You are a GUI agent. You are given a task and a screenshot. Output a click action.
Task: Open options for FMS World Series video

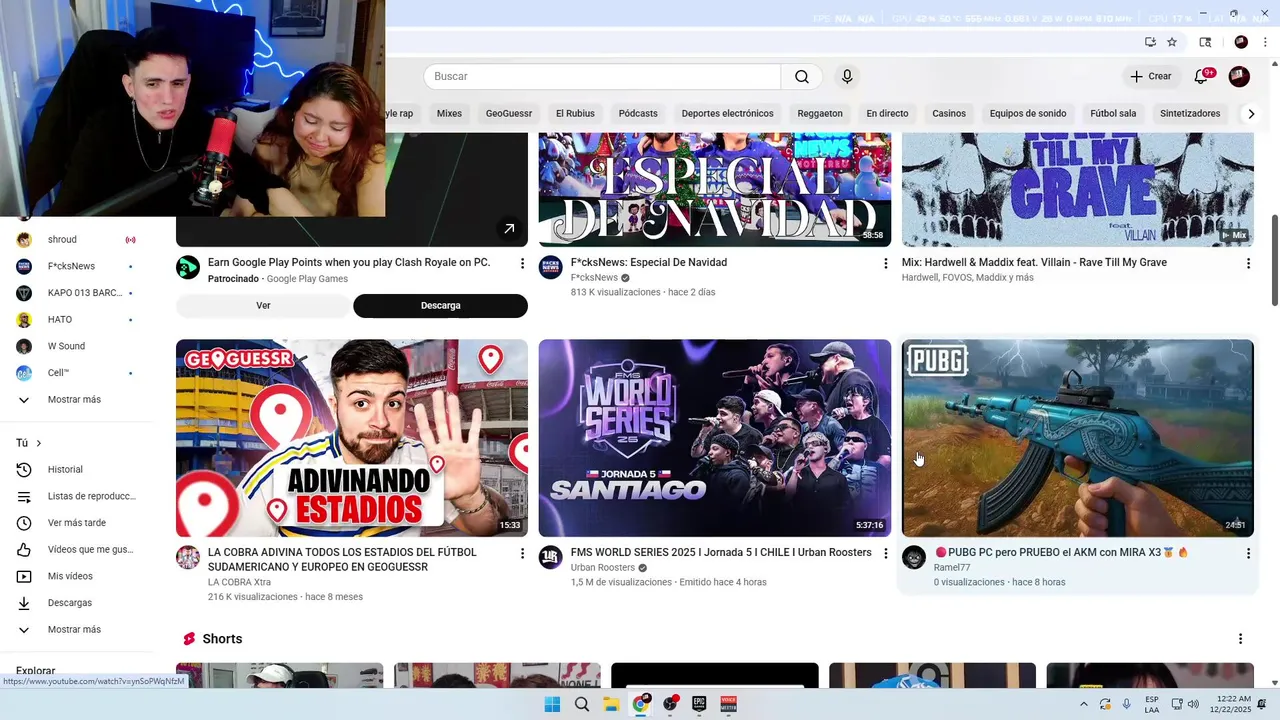click(x=885, y=553)
